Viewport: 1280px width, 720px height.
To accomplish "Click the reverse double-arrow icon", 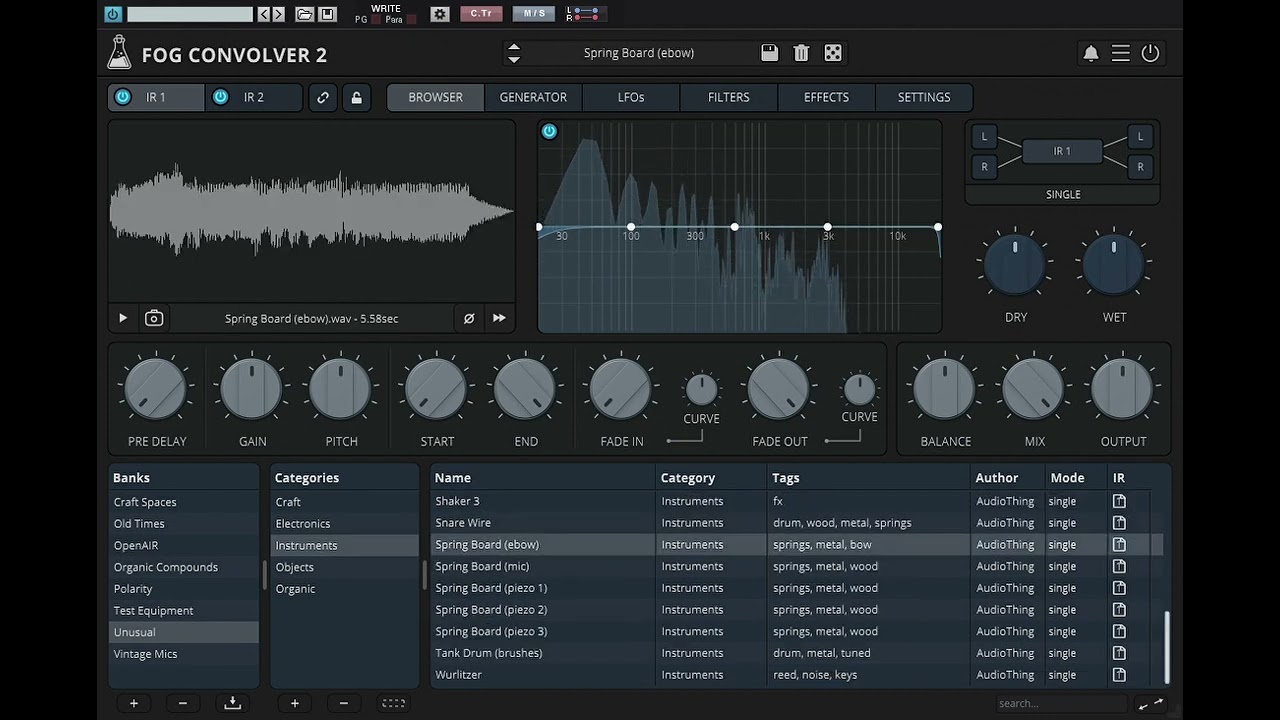I will coord(499,318).
